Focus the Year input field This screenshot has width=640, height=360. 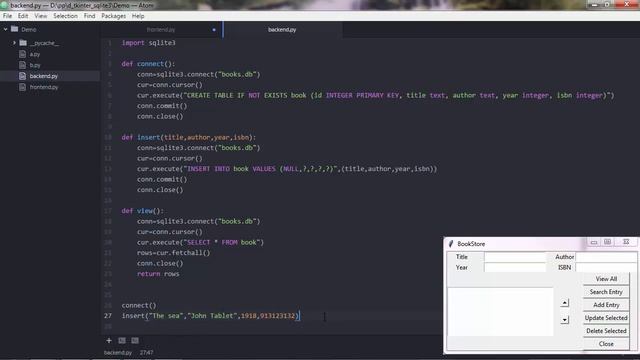[515, 267]
